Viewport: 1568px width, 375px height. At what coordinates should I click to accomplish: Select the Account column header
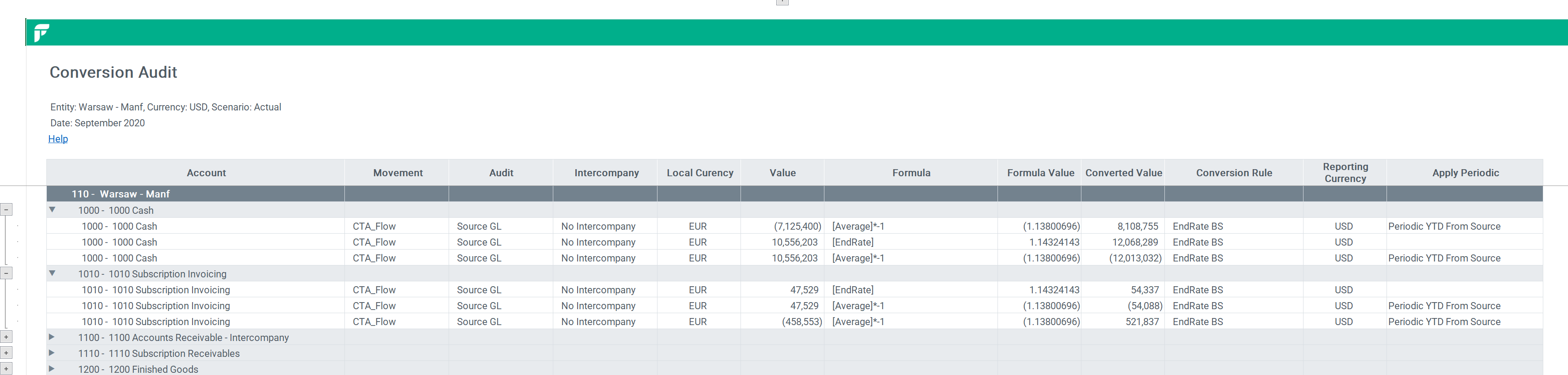pyautogui.click(x=195, y=173)
